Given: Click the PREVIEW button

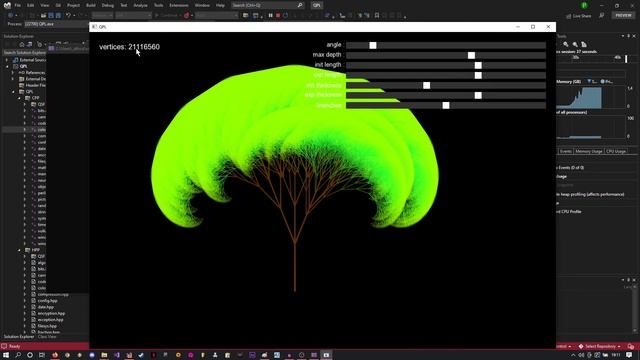Looking at the screenshot, I should [623, 15].
